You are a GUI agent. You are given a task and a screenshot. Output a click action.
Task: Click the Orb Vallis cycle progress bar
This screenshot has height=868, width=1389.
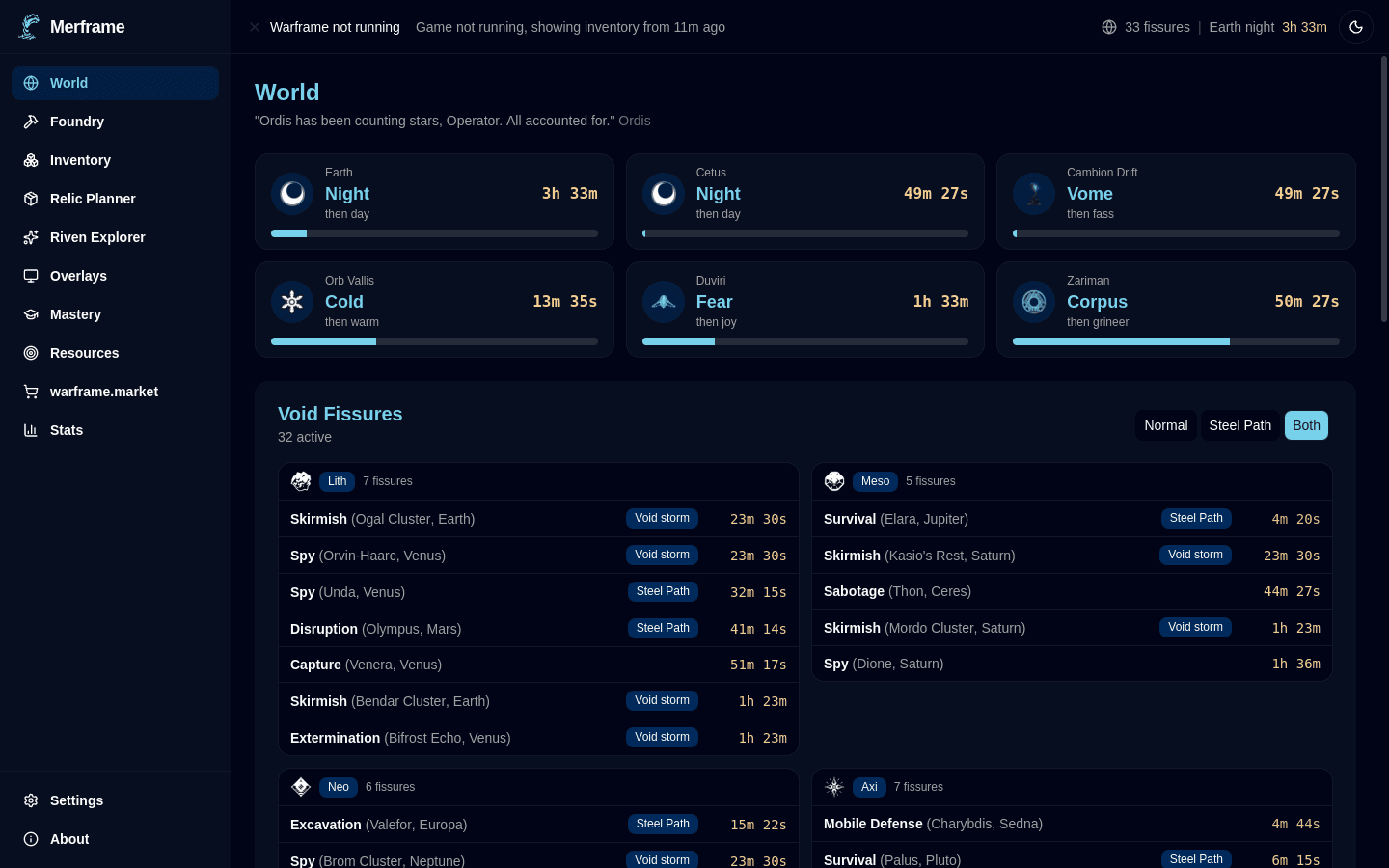(434, 341)
